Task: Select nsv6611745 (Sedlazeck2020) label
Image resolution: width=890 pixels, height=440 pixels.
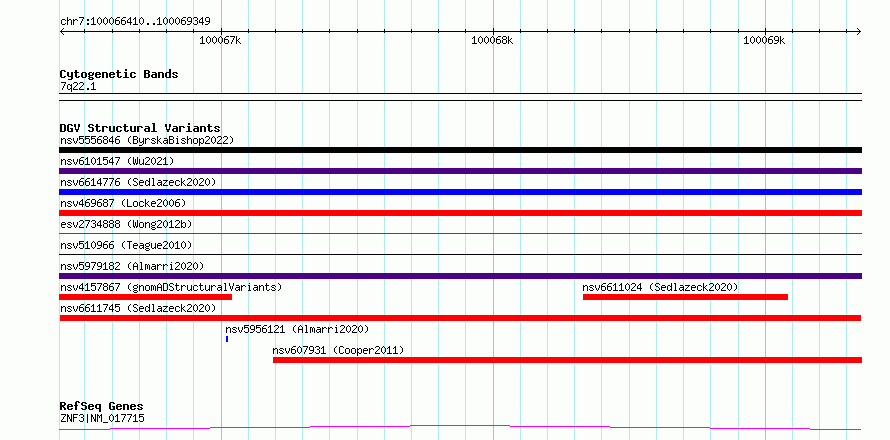Action: coord(138,308)
